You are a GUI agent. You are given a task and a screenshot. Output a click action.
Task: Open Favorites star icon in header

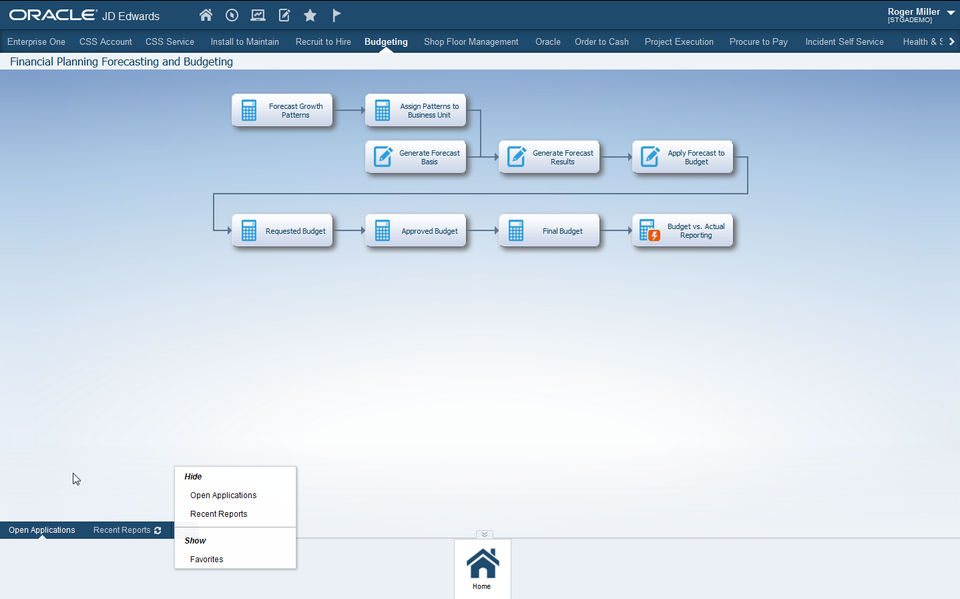coord(310,15)
